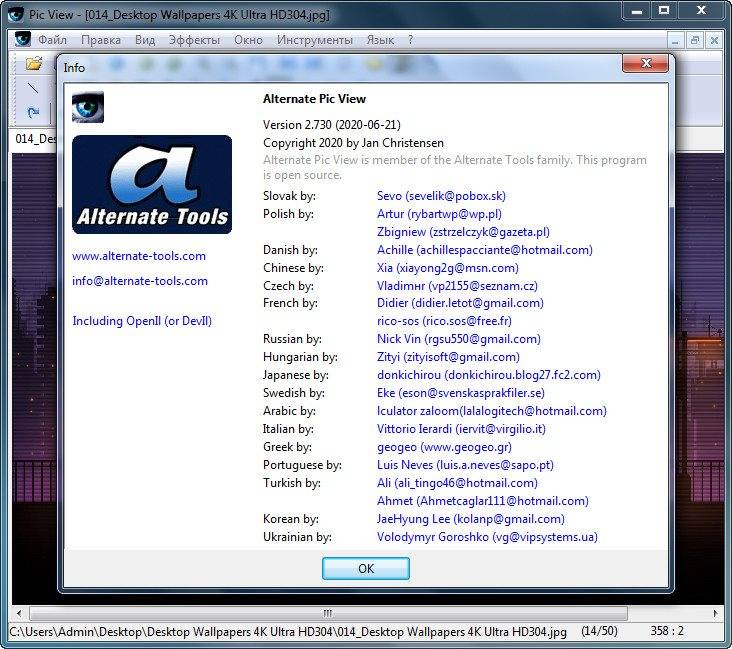Click Copyright 2020 by Jan Christensen text
732x649 pixels.
[x=353, y=143]
